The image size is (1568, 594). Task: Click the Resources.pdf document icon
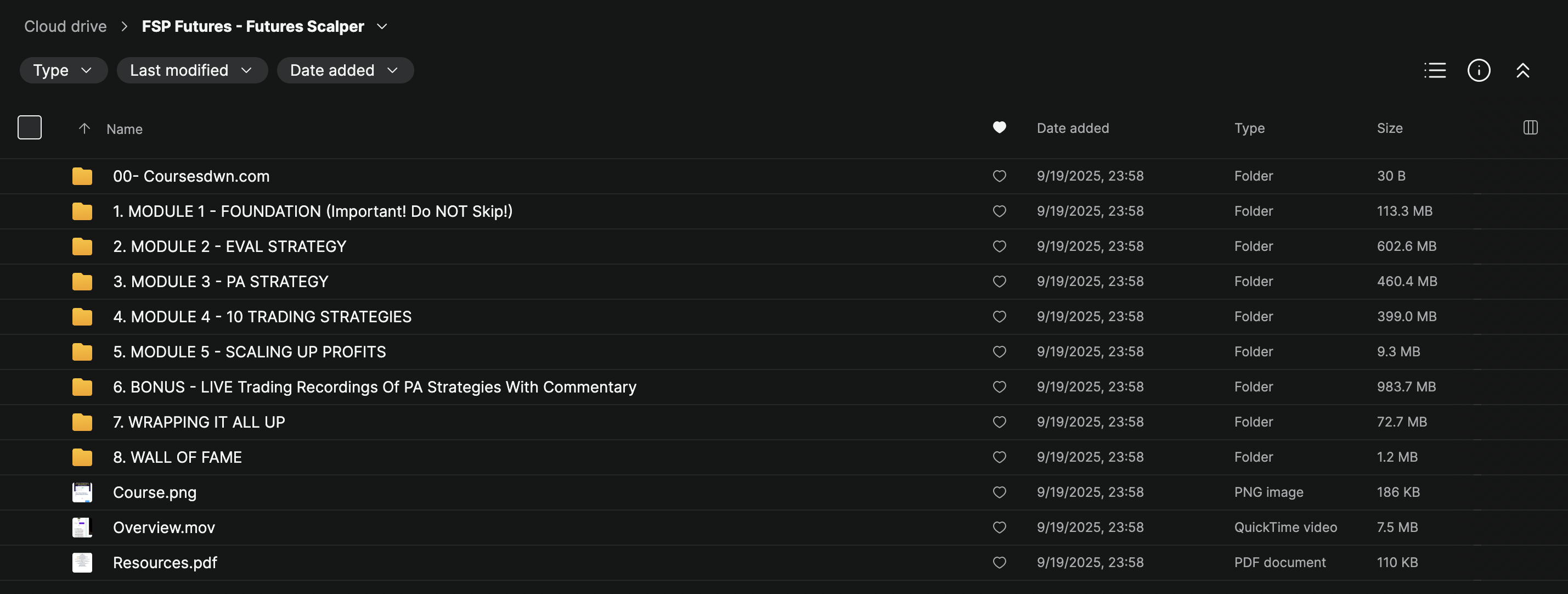click(82, 562)
